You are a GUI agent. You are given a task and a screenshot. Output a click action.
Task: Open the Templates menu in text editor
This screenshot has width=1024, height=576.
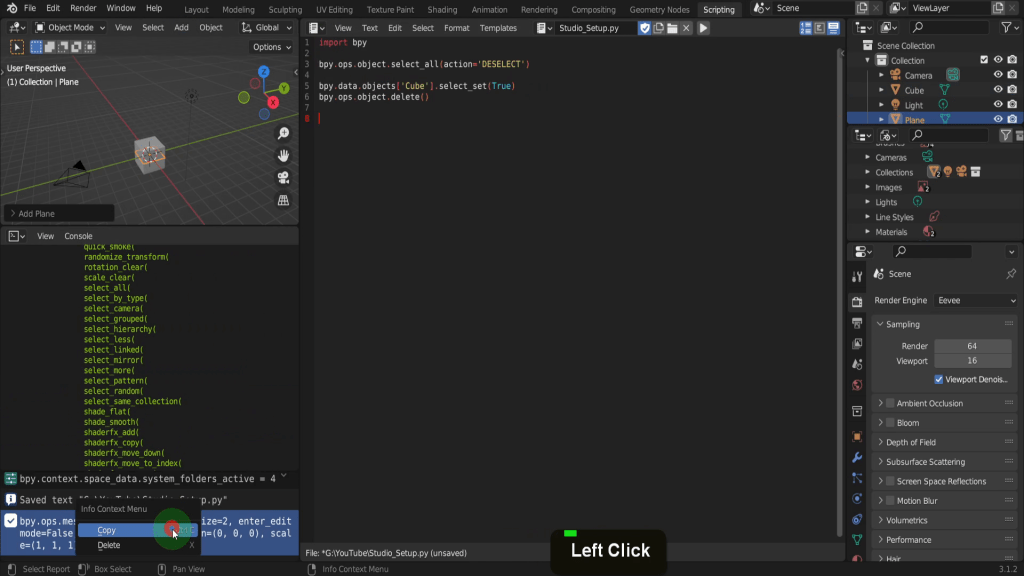(x=498, y=28)
